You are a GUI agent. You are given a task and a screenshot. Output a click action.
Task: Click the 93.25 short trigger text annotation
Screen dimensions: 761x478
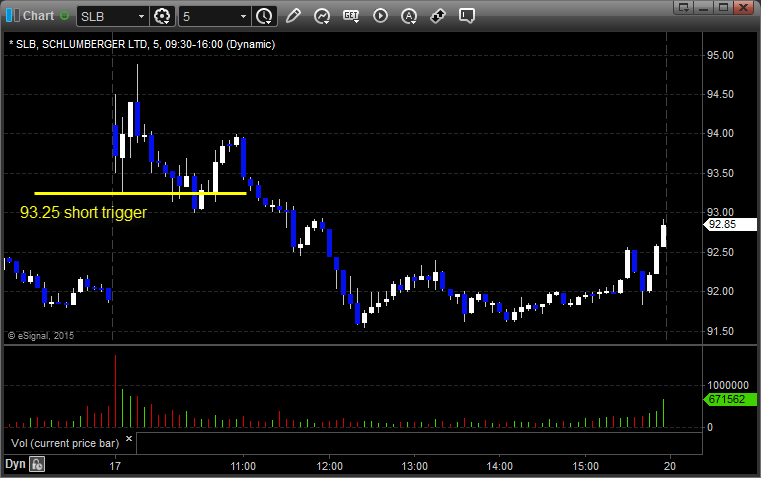83,213
